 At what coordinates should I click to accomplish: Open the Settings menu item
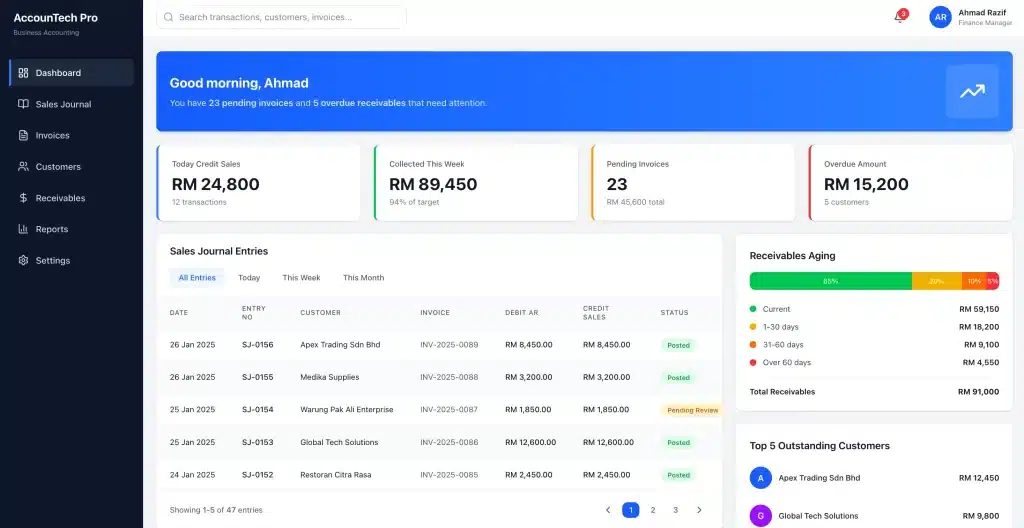click(x=72, y=260)
